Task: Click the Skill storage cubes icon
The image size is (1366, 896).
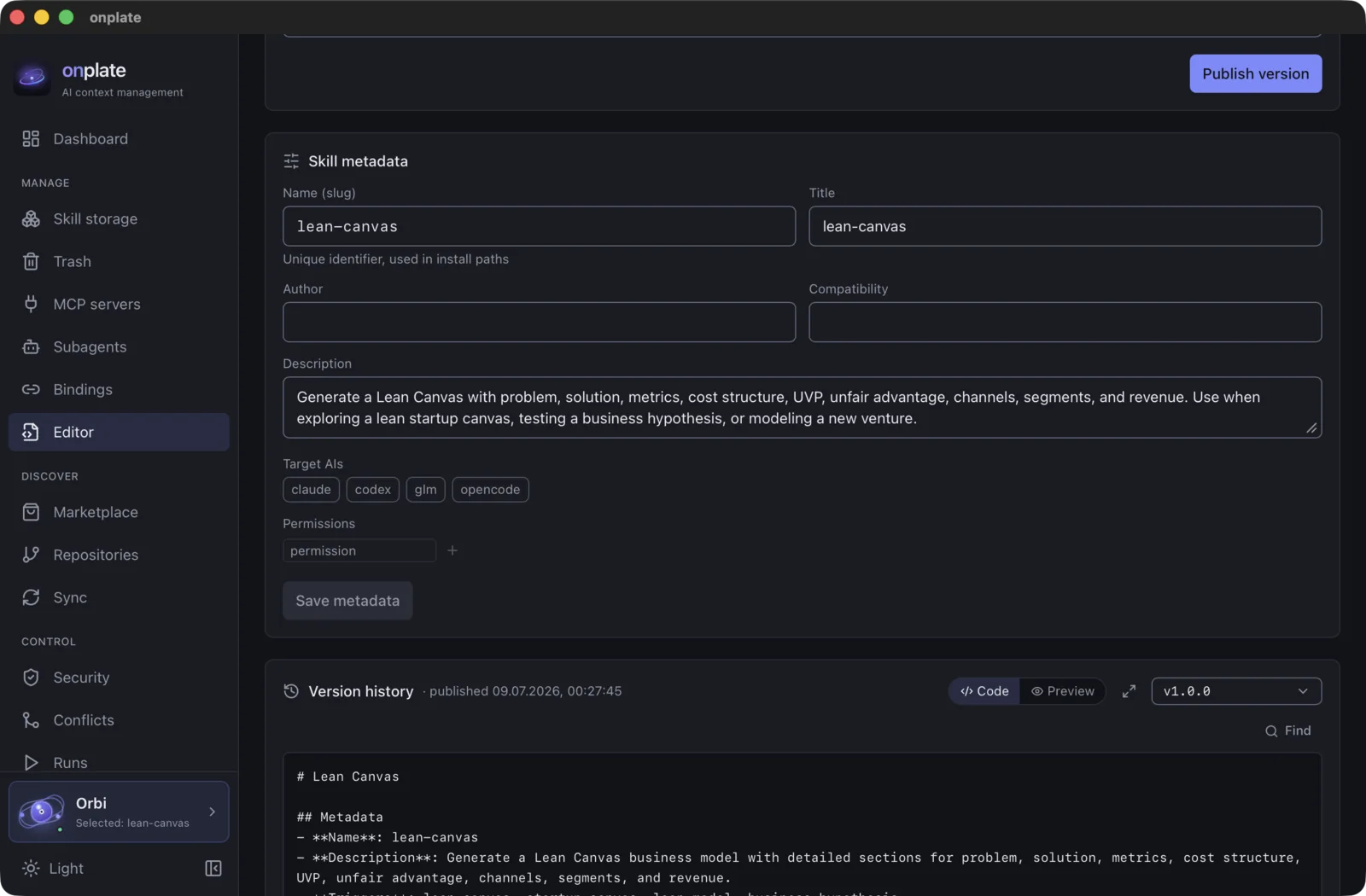Action: point(31,218)
